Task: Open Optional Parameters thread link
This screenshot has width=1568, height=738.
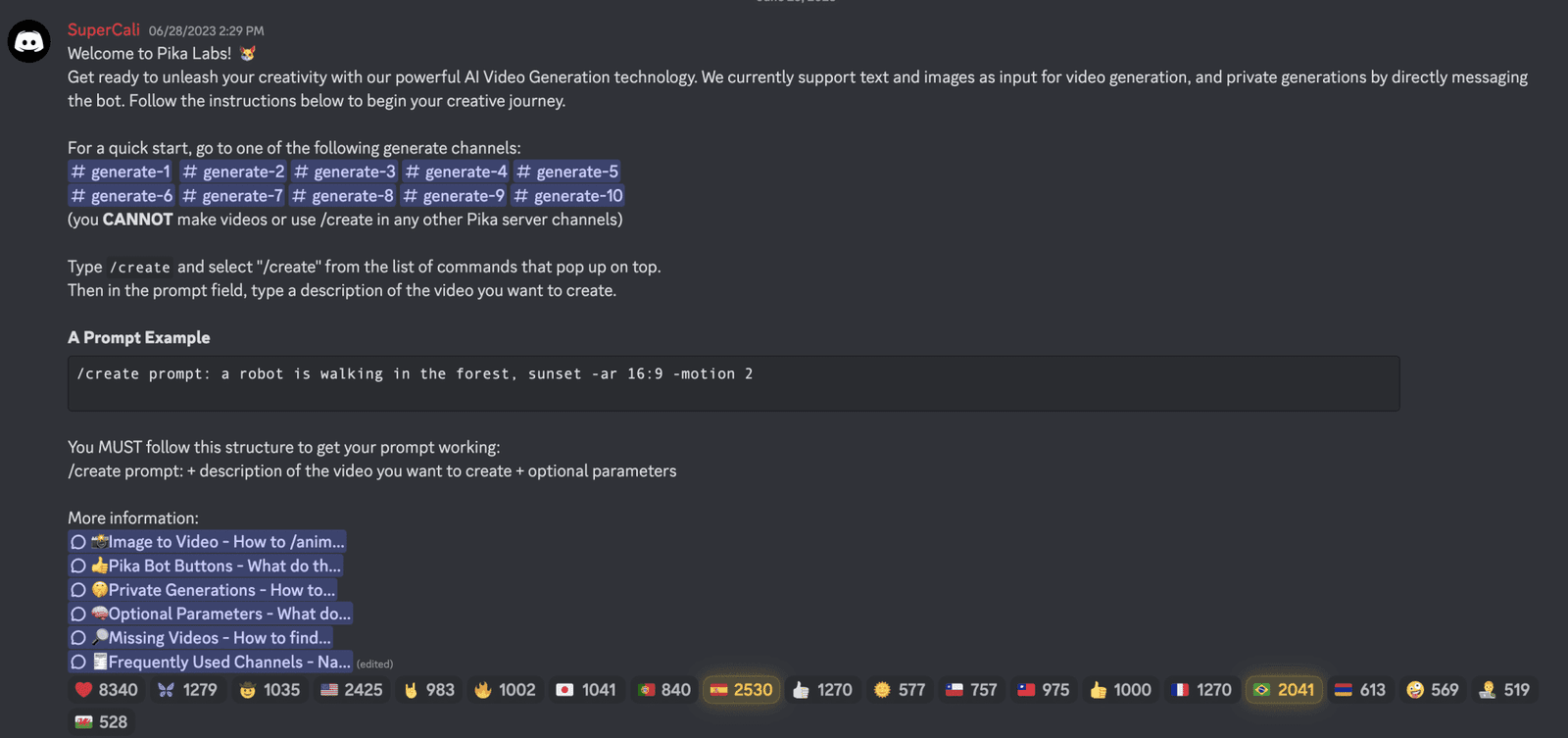Action: pyautogui.click(x=210, y=614)
